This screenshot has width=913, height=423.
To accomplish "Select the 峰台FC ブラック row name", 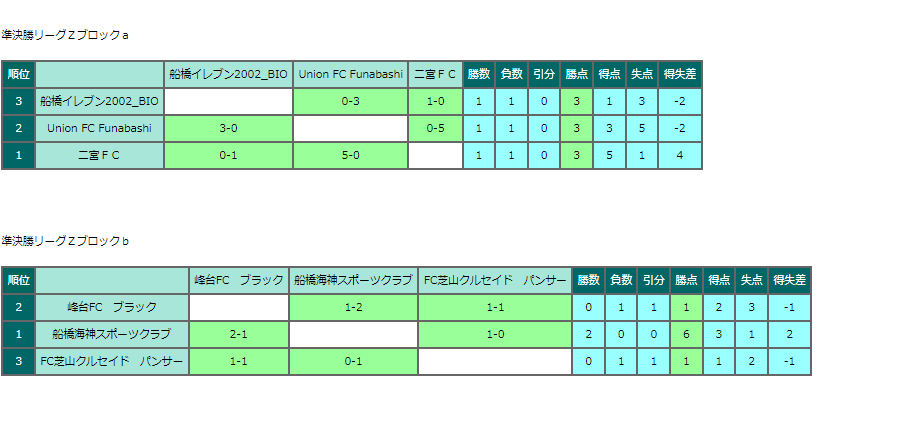I will coord(112,307).
